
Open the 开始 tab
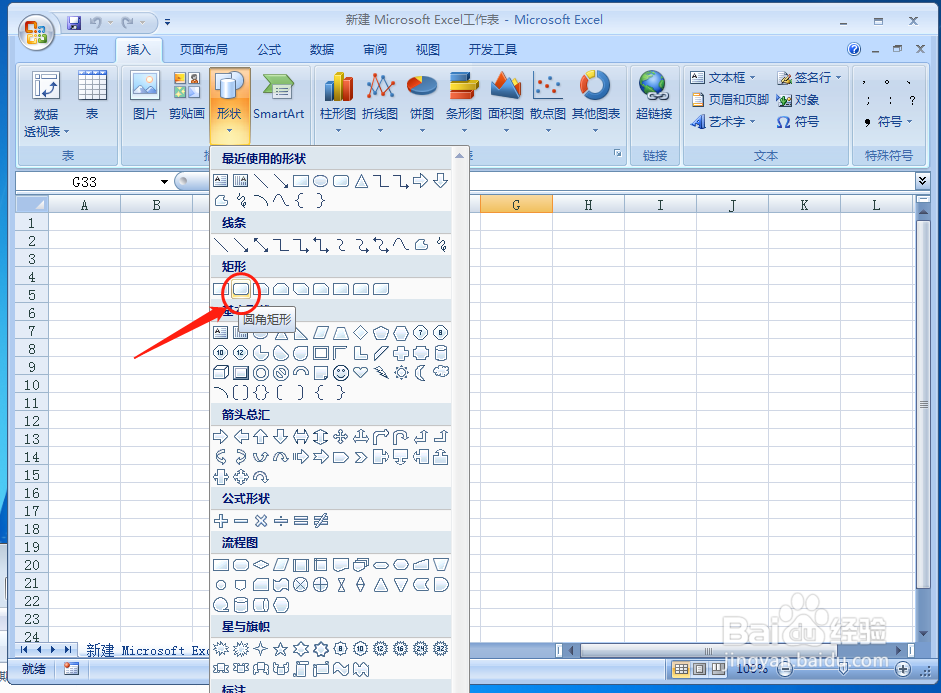86,50
